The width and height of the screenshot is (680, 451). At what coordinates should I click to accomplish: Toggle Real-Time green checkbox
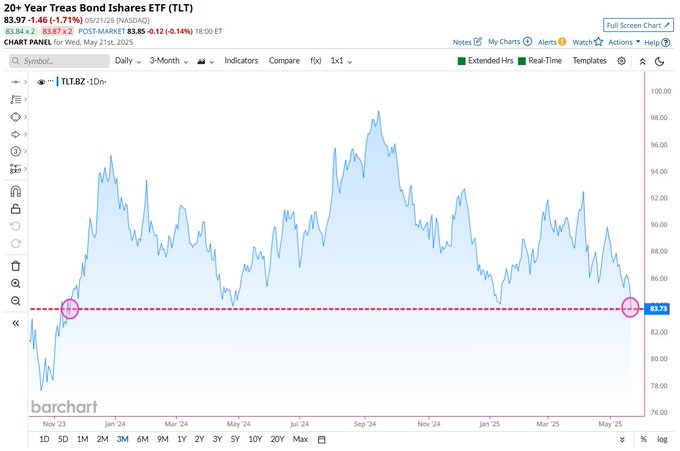tap(522, 61)
